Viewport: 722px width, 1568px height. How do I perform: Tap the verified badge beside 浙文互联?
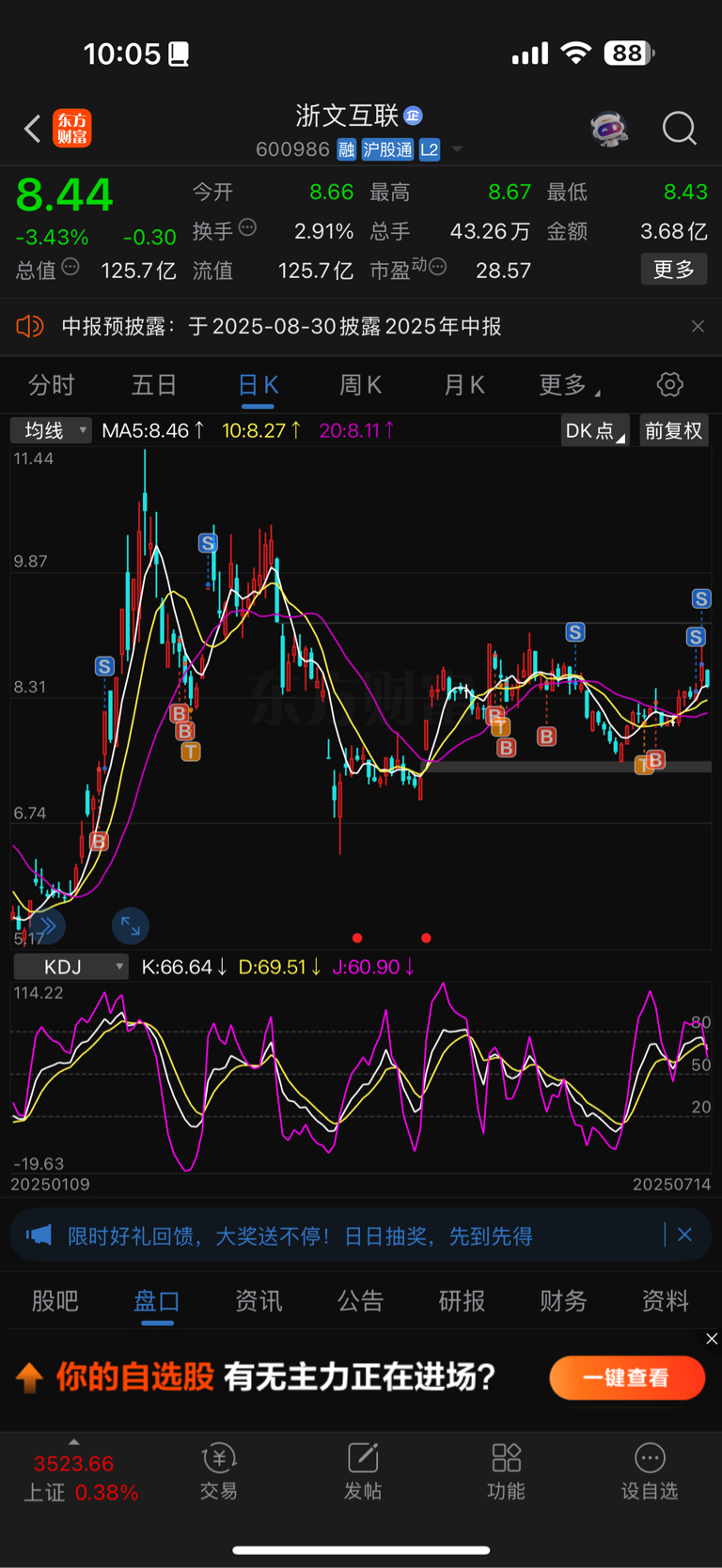click(x=413, y=116)
